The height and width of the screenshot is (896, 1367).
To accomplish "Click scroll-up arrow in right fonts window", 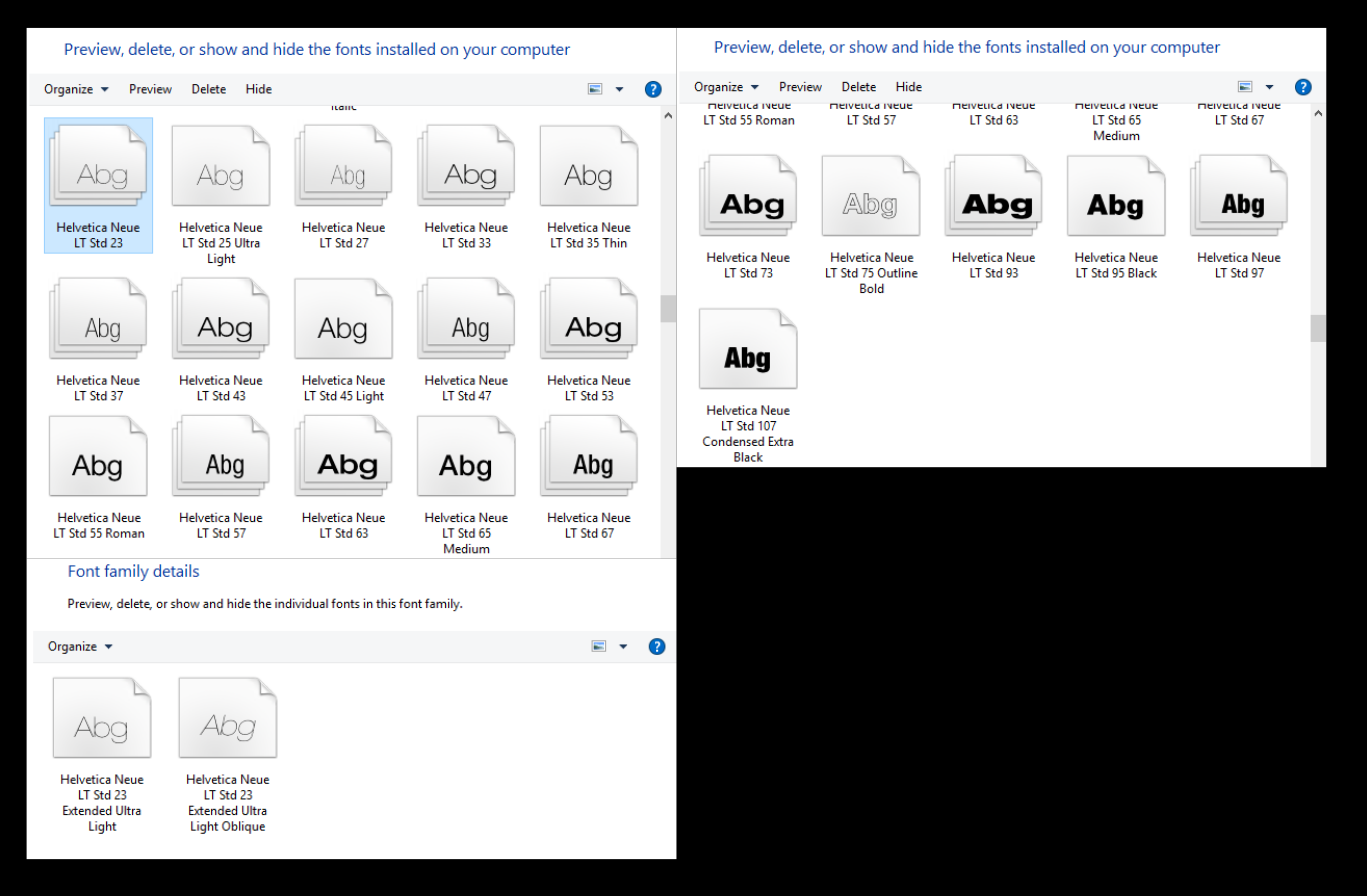I will [x=1318, y=114].
